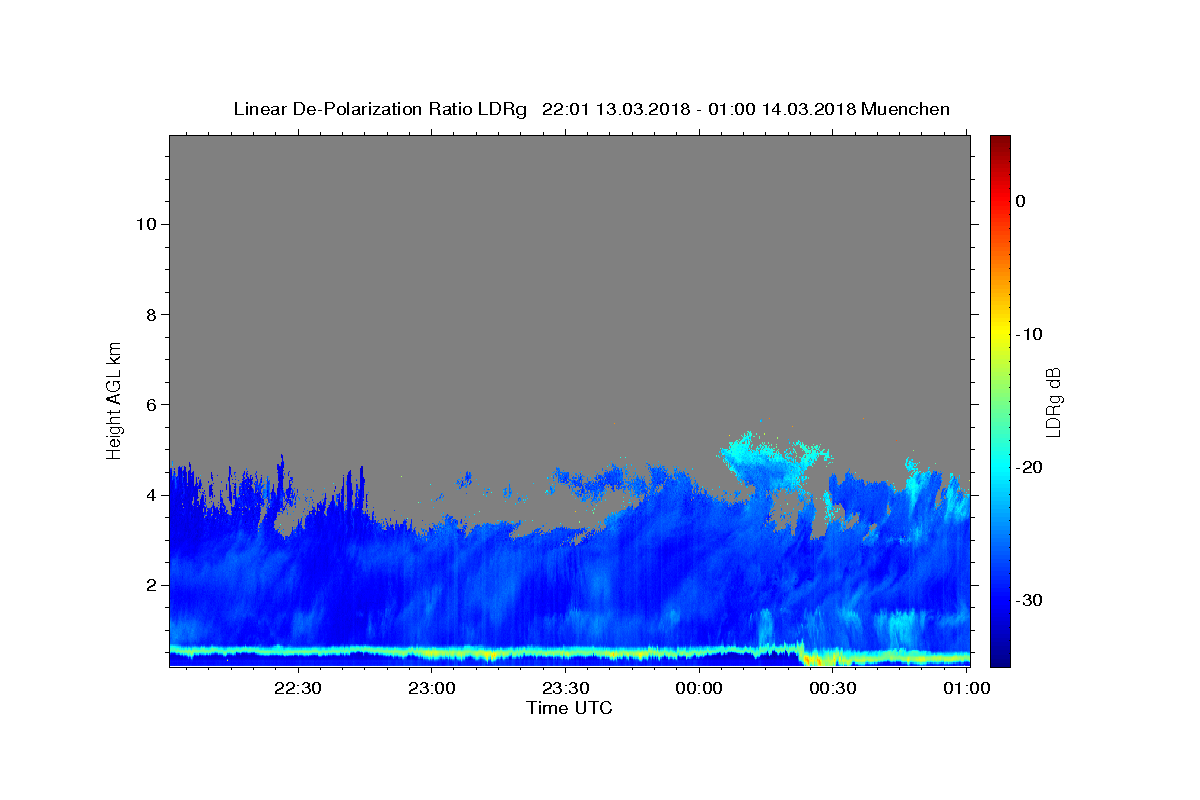The width and height of the screenshot is (1200, 800).
Task: Click the colorbar value -10
Action: pyautogui.click(x=1030, y=334)
